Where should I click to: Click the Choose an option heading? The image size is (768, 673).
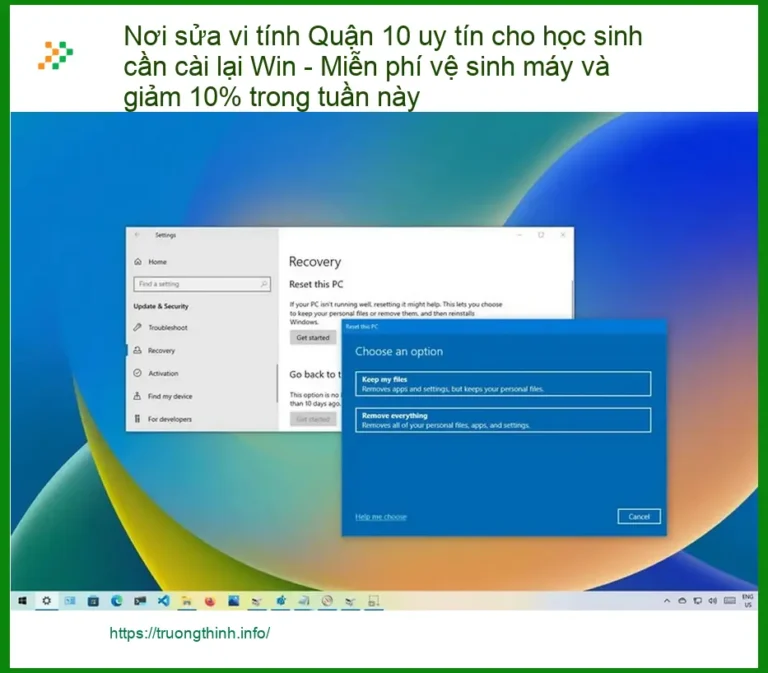(399, 352)
